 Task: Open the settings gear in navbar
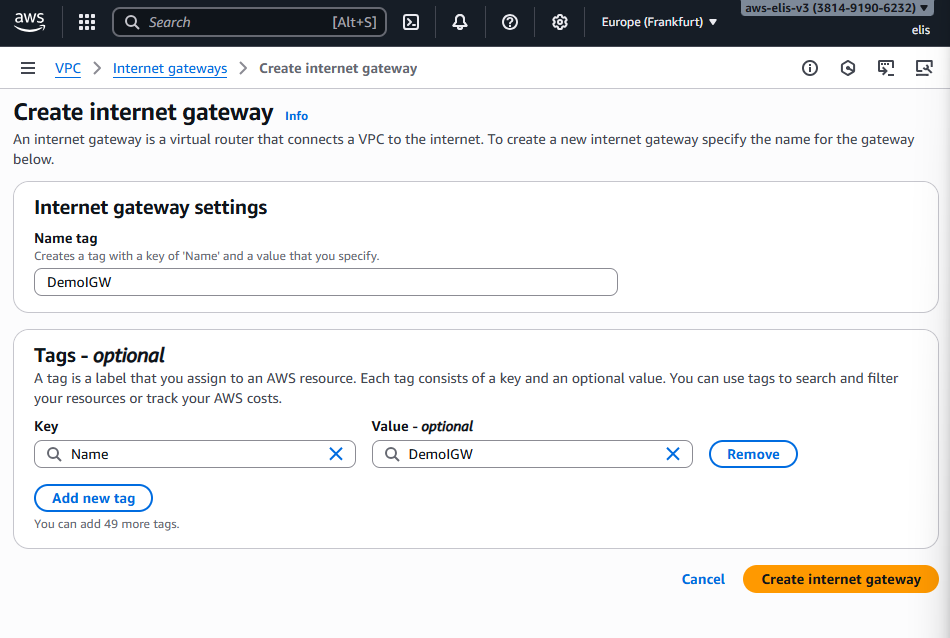[560, 22]
